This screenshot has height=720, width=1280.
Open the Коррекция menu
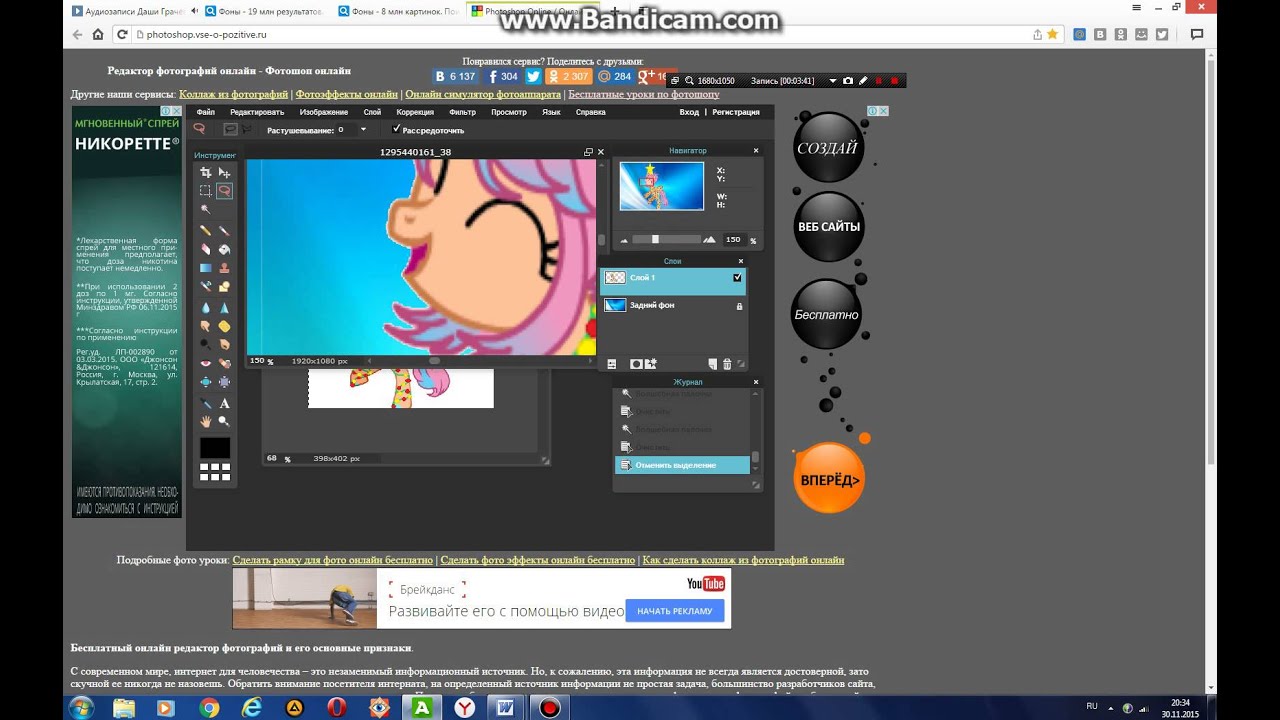click(415, 112)
